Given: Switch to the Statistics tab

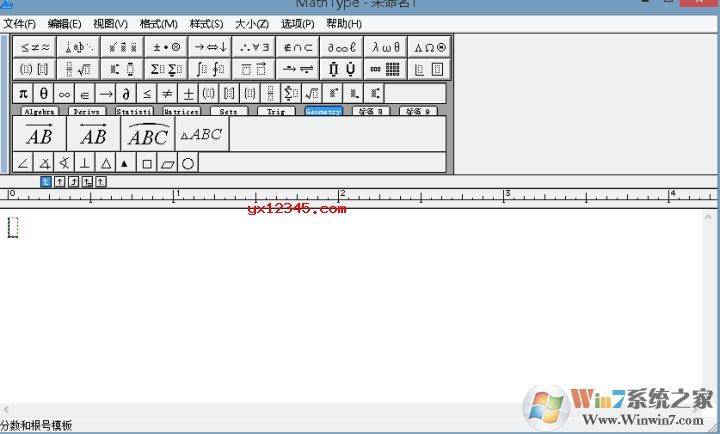Looking at the screenshot, I should coord(134,112).
